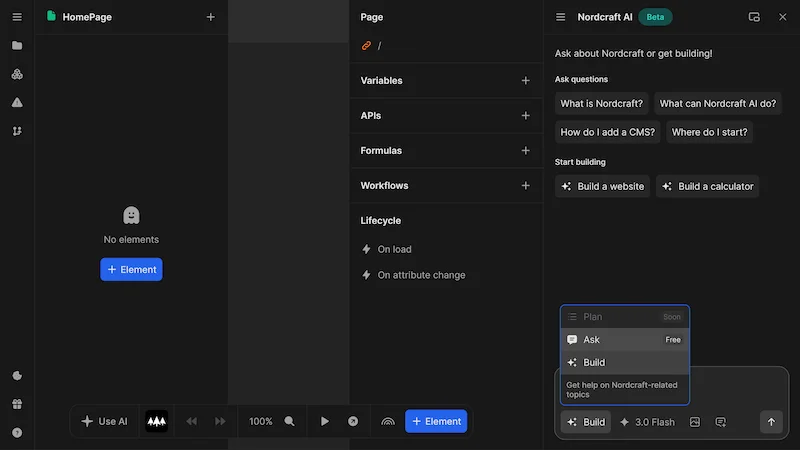Screen dimensions: 800x450
Task: Click the play preview button
Action: (324, 421)
